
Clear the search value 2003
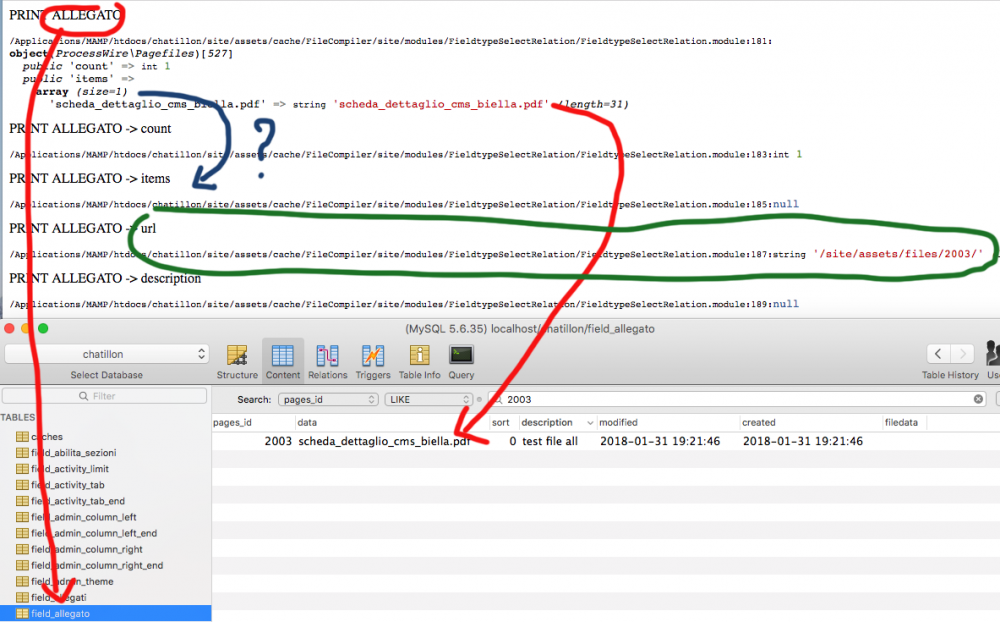click(979, 399)
